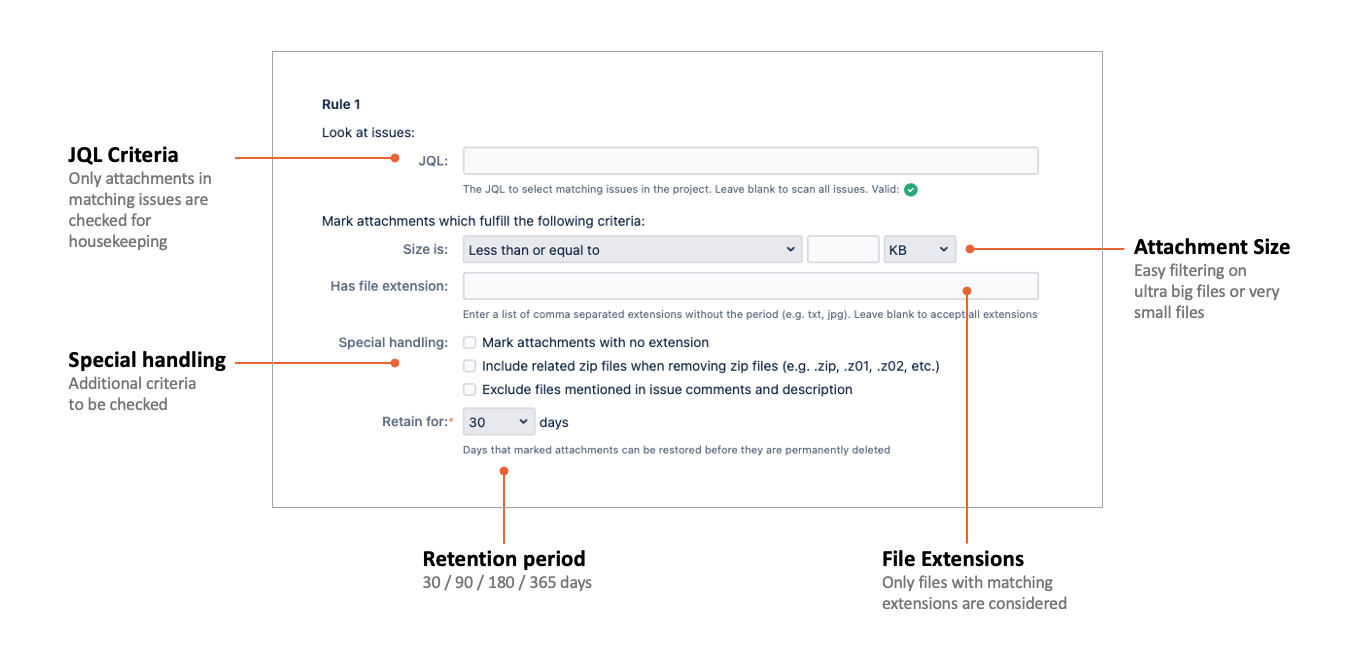Enable 'Mark attachments with no extension'

click(x=470, y=342)
